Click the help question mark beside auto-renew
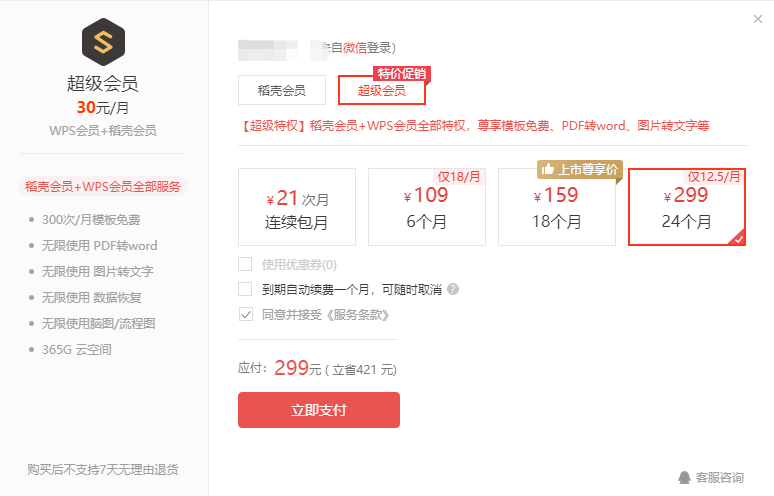 453,289
